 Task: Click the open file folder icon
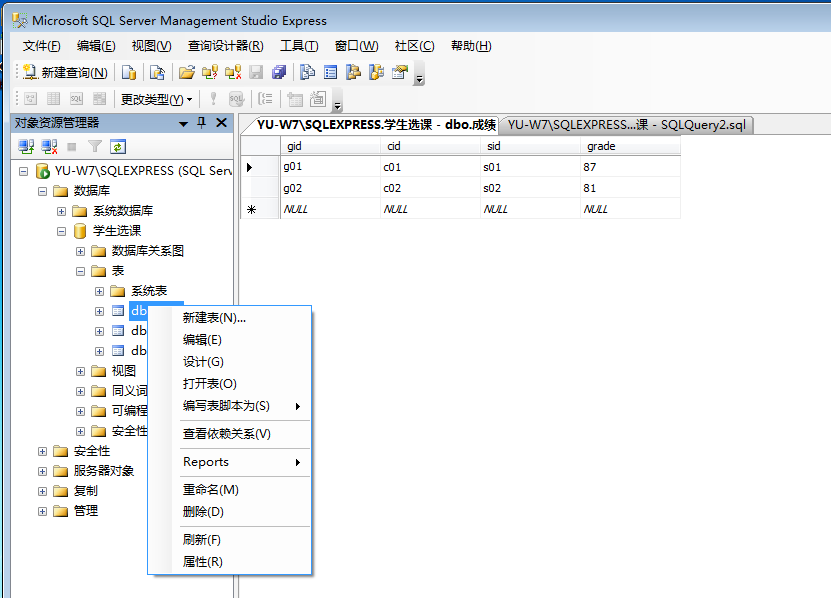[187, 72]
